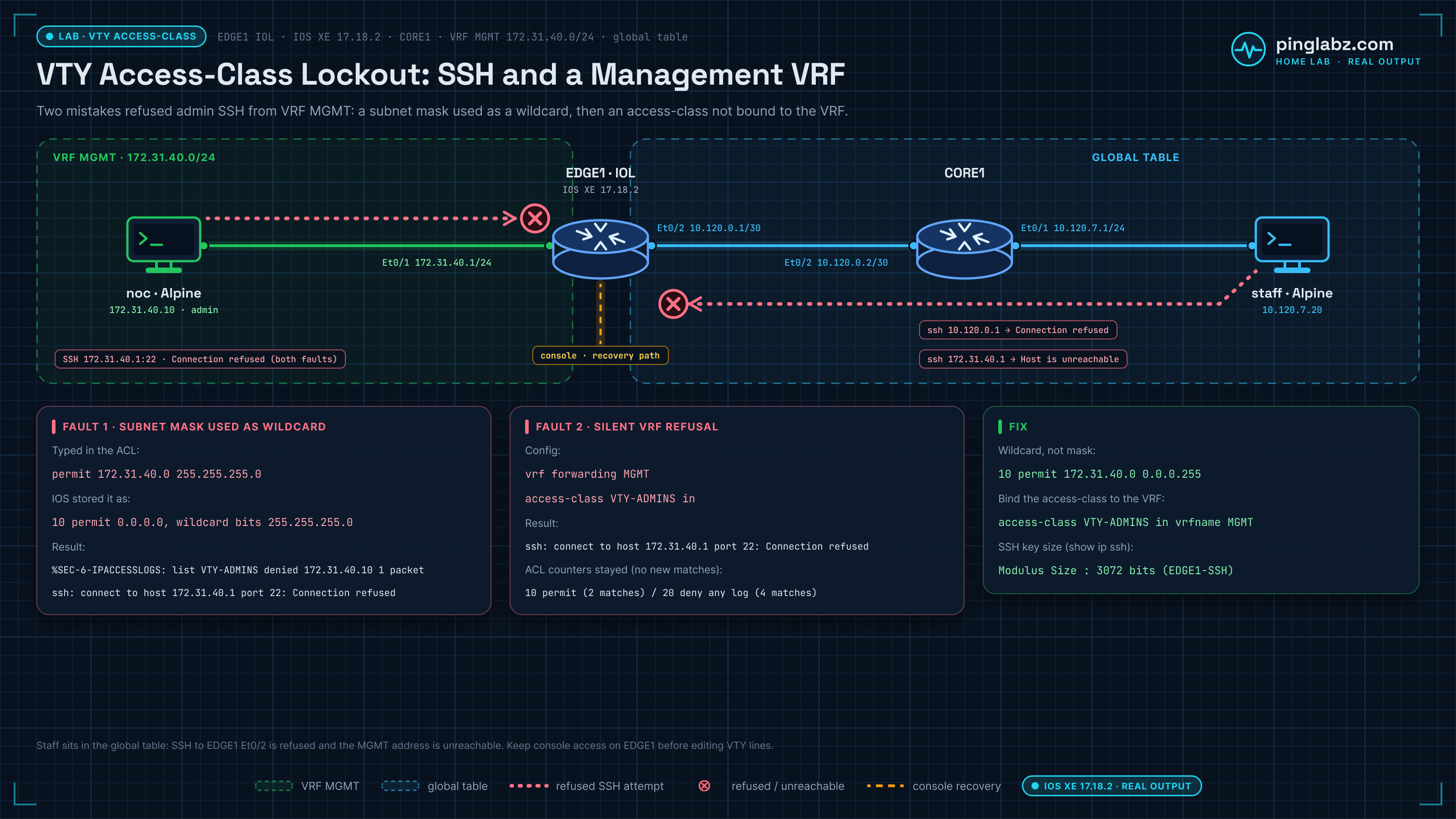Click 'access-class VTY-ADMINS in' in Fault 2
Screen dimensions: 1456x819
tap(610, 499)
